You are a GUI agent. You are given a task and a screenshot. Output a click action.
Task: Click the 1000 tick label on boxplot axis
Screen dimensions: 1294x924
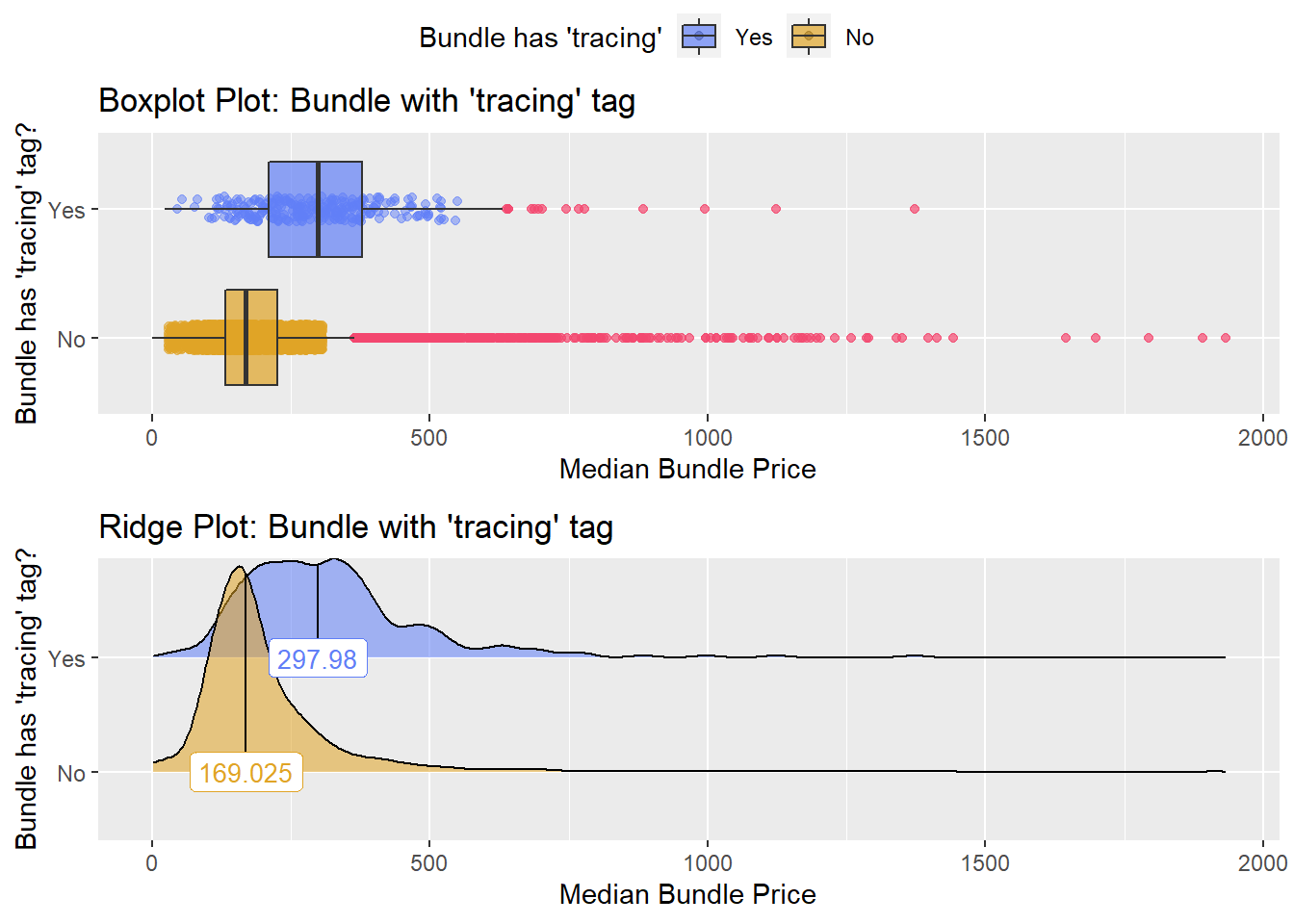tap(708, 438)
